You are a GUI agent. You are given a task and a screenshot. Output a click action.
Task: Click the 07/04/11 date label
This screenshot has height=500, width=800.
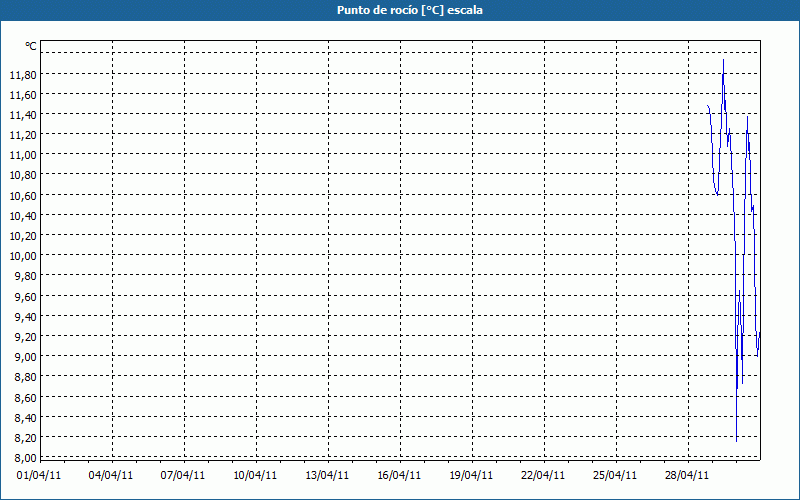coord(183,476)
